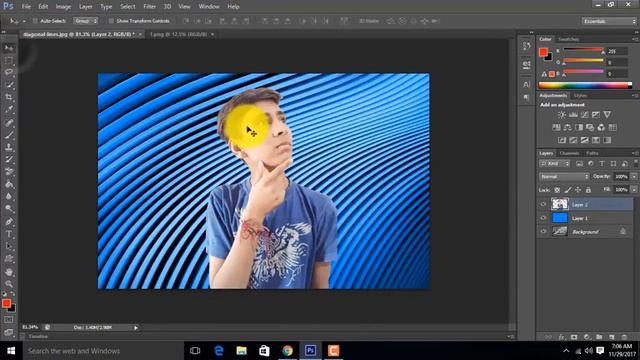640x360 pixels.
Task: Switch to the Channels tab
Action: pyautogui.click(x=569, y=153)
